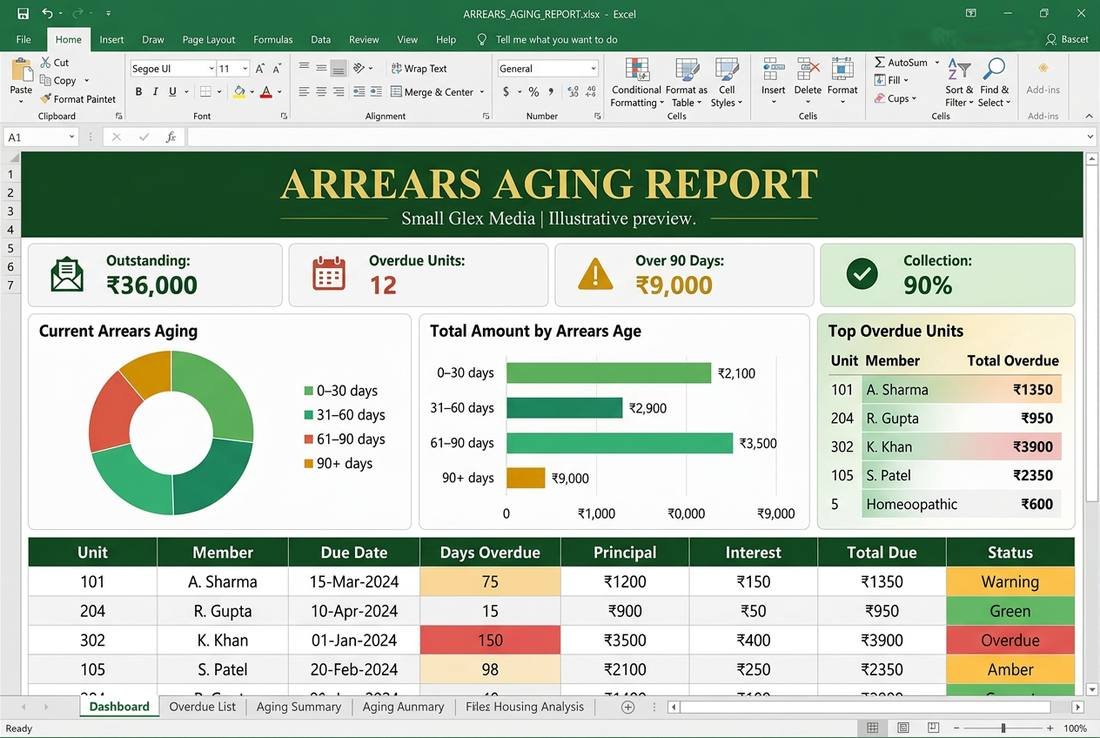Click the Save icon in title bar
The image size is (1100, 738).
(x=23, y=13)
